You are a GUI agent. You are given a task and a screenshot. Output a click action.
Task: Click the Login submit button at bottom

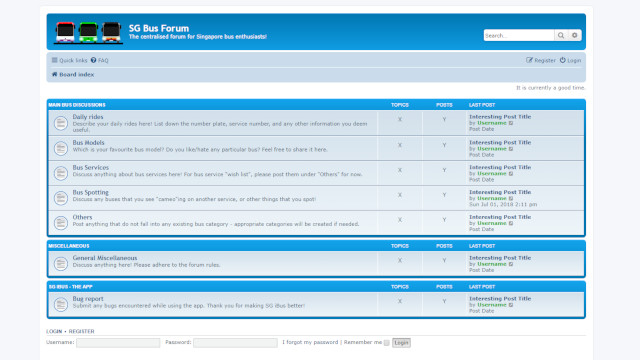[401, 343]
